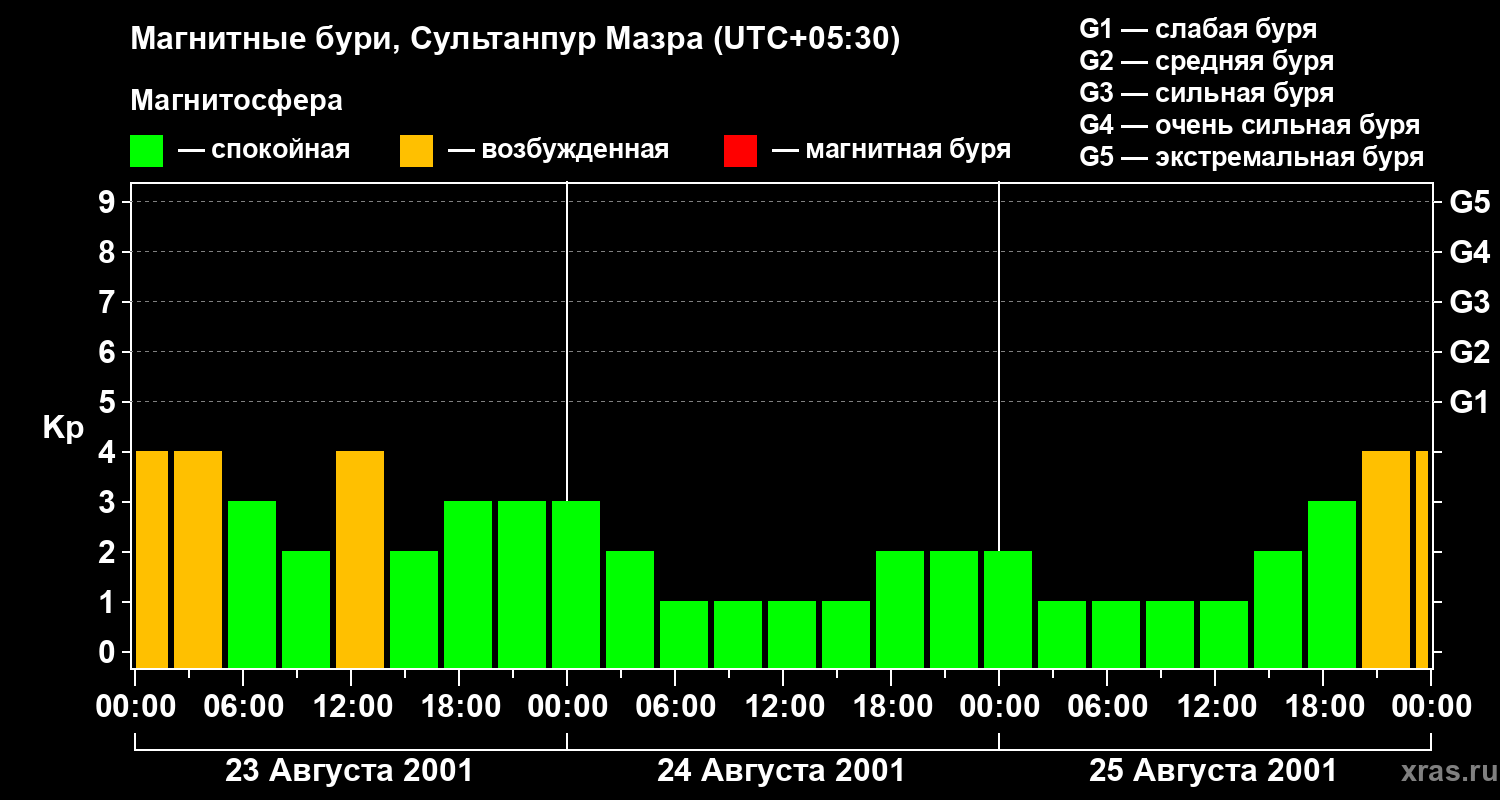1500x800 pixels.
Task: Click the '06:00' tick label for 25 August
Action: coord(1107,706)
